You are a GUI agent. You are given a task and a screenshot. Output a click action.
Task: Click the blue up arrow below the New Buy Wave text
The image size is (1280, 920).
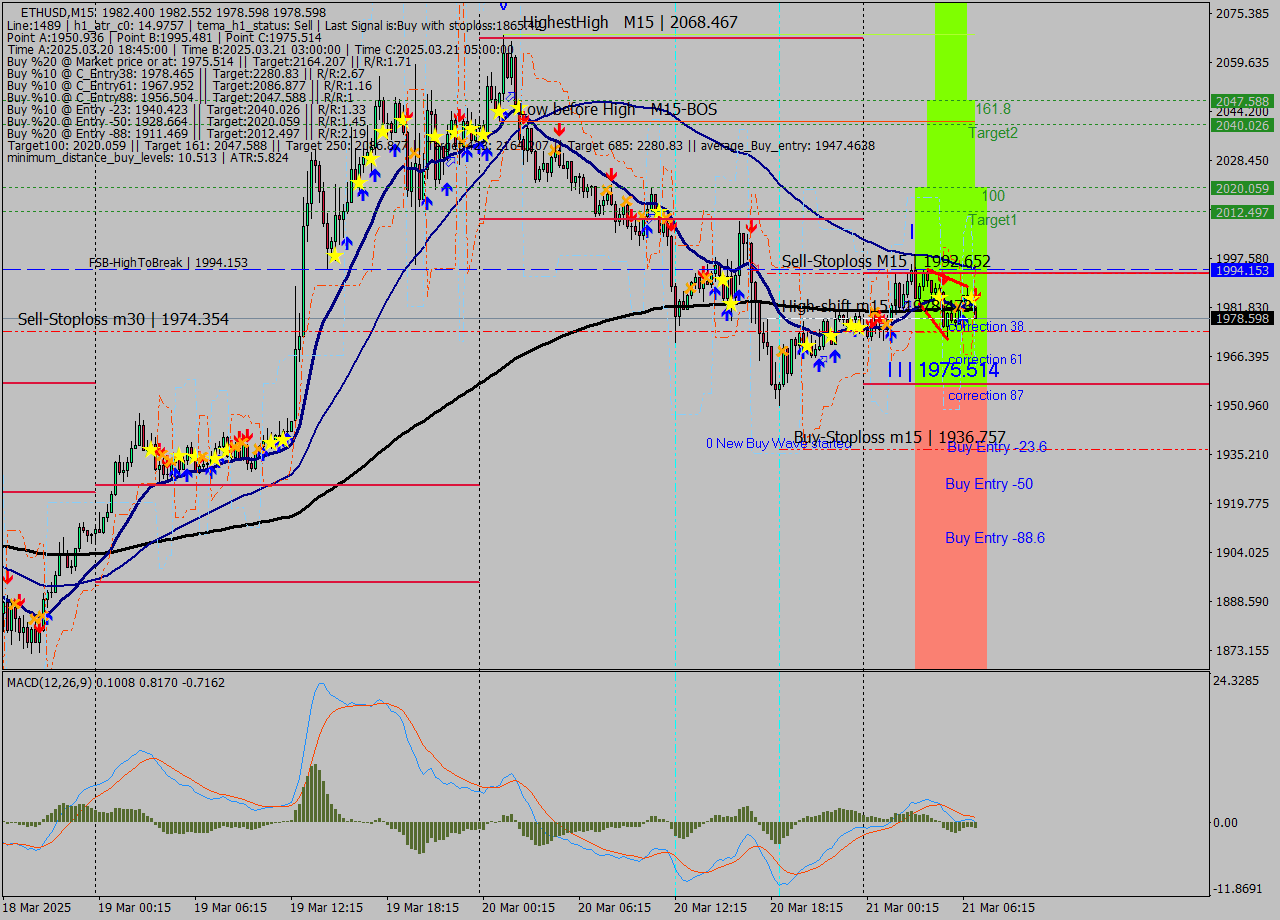[x=819, y=364]
